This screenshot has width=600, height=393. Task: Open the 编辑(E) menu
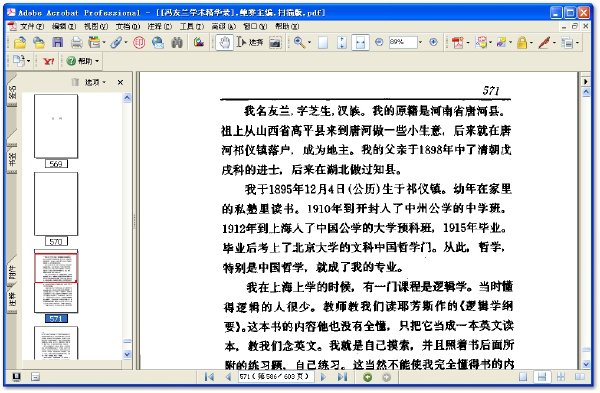point(64,26)
